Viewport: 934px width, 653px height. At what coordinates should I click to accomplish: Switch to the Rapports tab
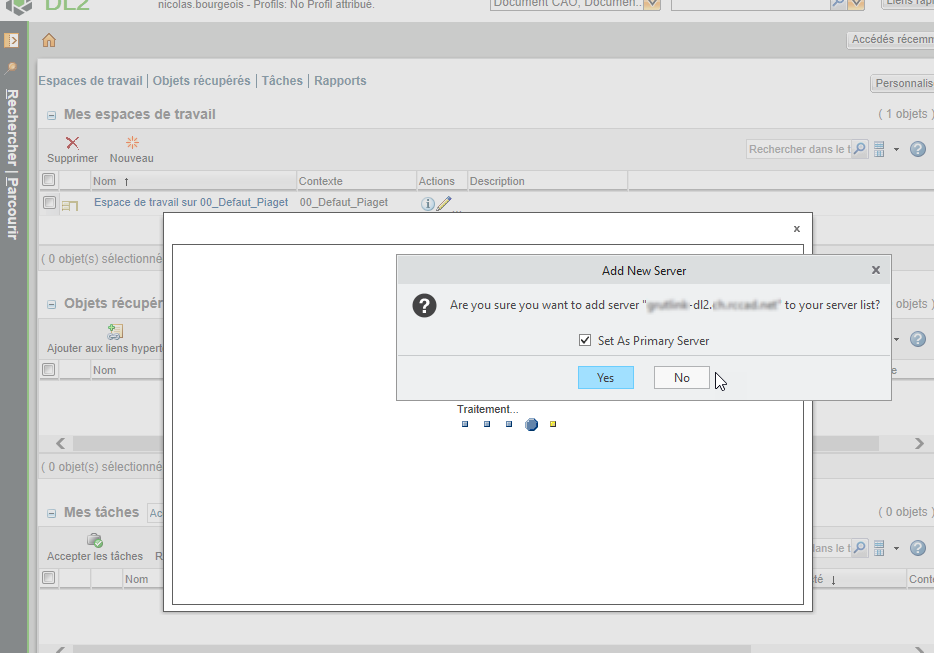click(x=339, y=80)
